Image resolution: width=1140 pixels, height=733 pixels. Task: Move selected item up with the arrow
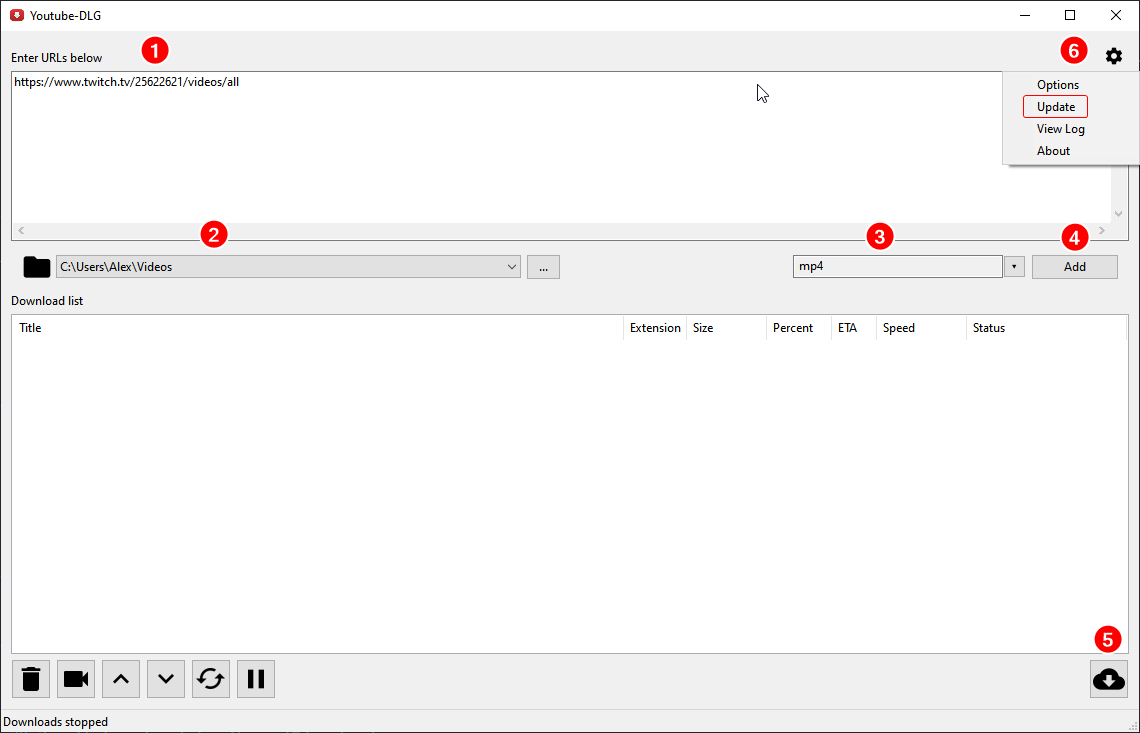121,679
